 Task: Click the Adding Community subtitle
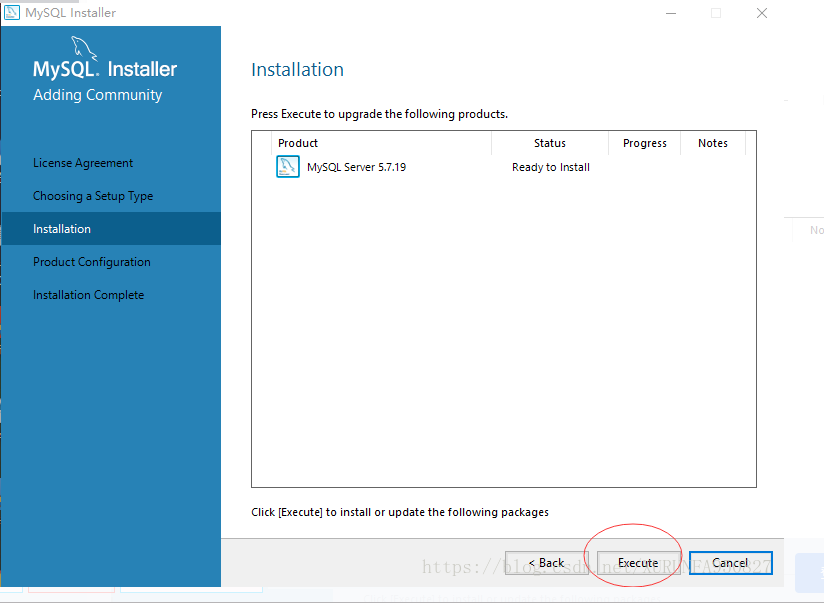coord(98,95)
